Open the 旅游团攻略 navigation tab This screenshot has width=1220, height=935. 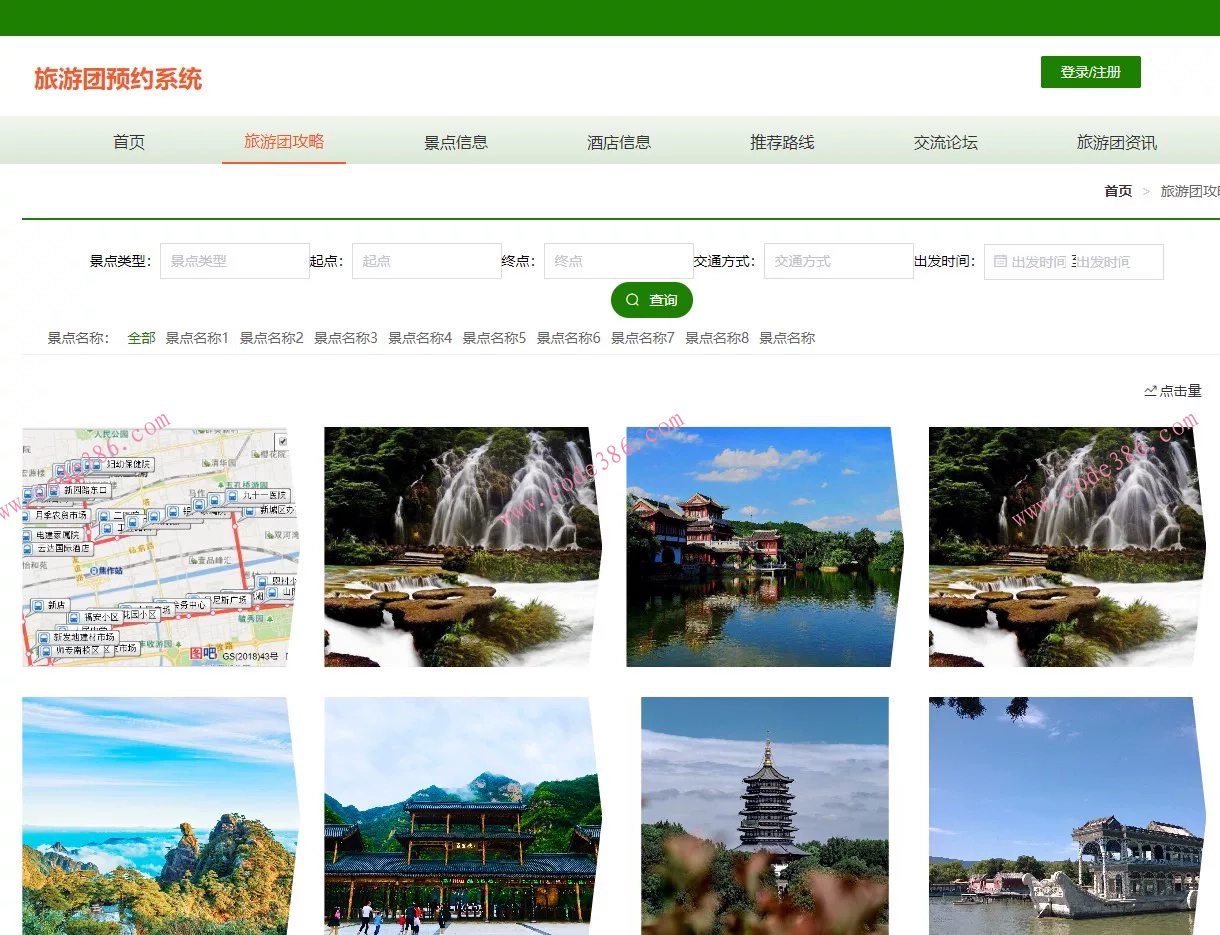(284, 141)
